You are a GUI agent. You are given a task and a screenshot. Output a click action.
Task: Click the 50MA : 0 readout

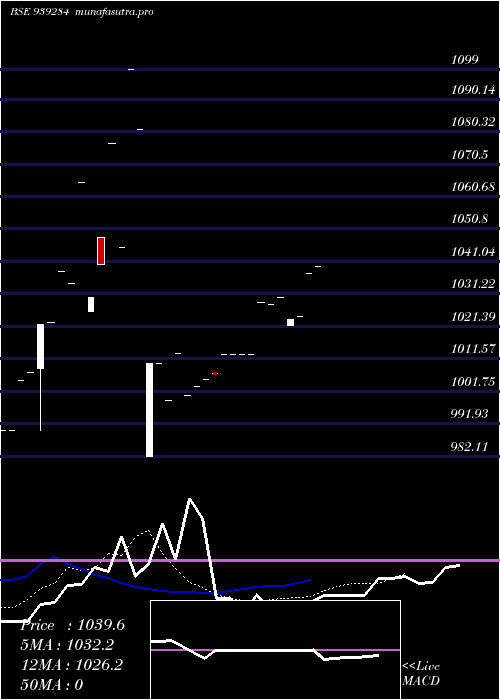pyautogui.click(x=52, y=684)
